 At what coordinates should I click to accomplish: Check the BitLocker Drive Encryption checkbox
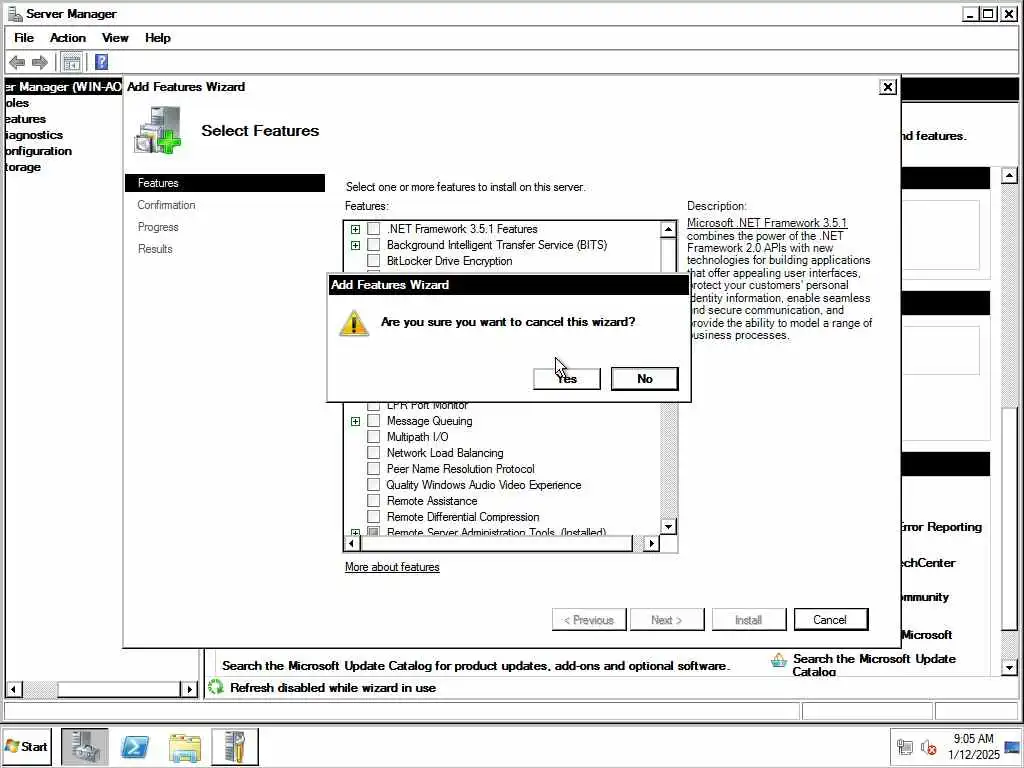[374, 261]
